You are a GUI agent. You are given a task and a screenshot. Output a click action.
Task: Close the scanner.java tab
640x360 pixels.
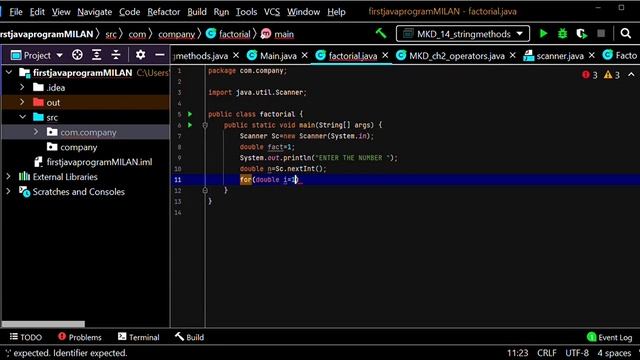coord(592,55)
